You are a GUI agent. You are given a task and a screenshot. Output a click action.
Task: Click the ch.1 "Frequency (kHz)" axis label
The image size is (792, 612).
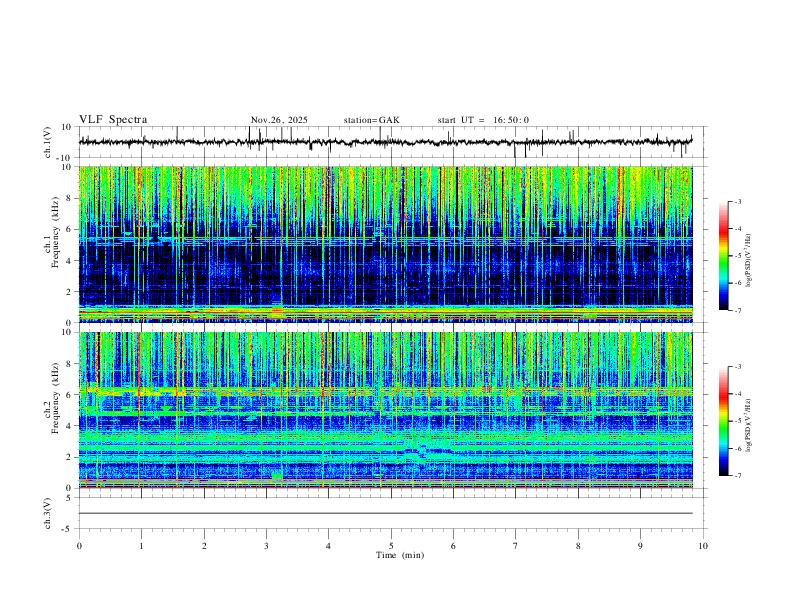(x=55, y=232)
